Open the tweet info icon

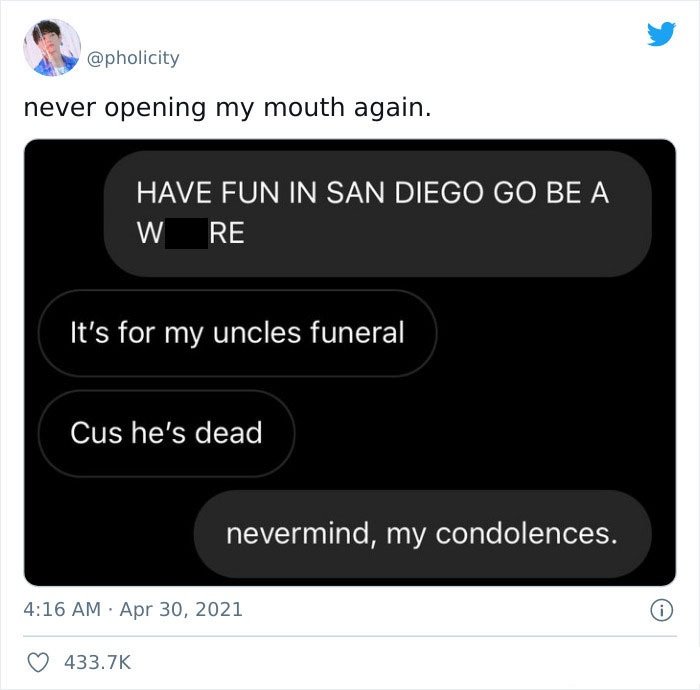point(662,610)
